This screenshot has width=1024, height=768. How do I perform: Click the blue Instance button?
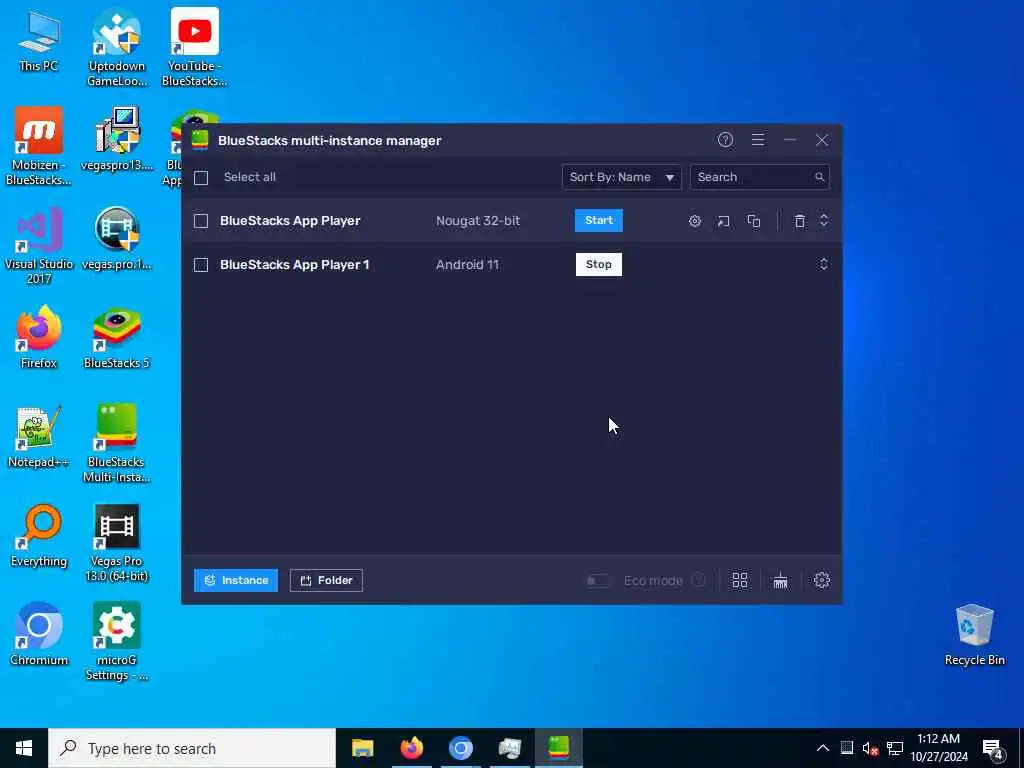tap(236, 580)
